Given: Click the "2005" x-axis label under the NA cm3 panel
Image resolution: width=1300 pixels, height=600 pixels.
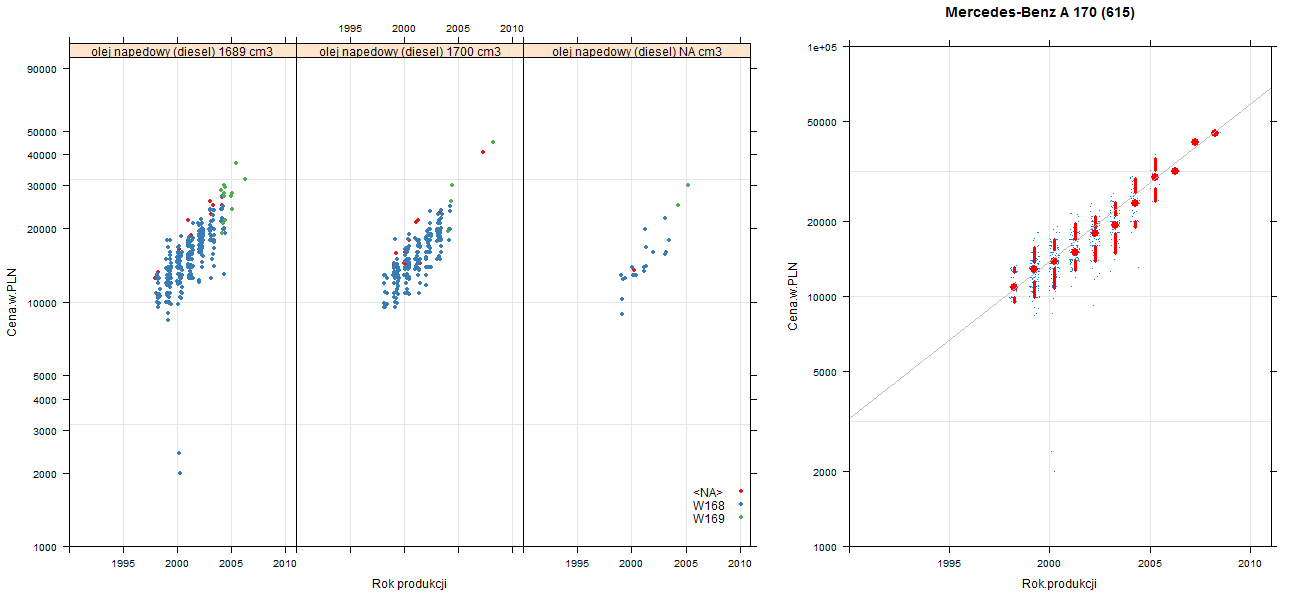Looking at the screenshot, I should (x=685, y=565).
